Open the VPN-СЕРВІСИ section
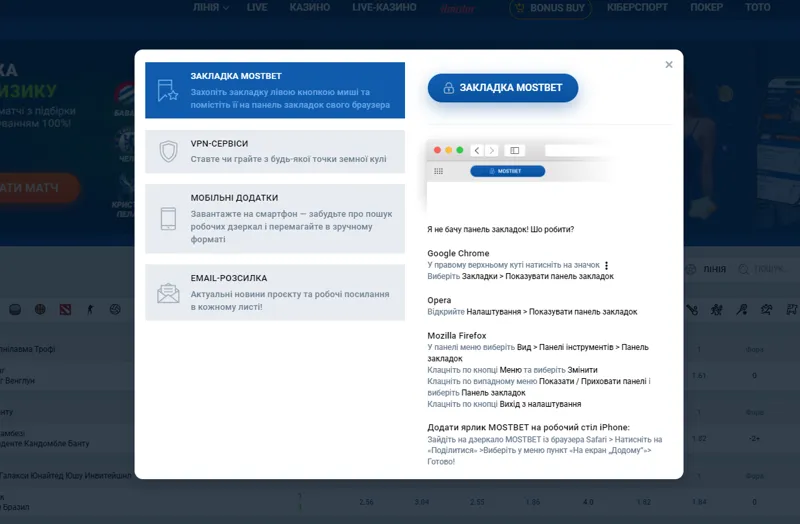Viewport: 800px width, 524px height. [x=275, y=152]
